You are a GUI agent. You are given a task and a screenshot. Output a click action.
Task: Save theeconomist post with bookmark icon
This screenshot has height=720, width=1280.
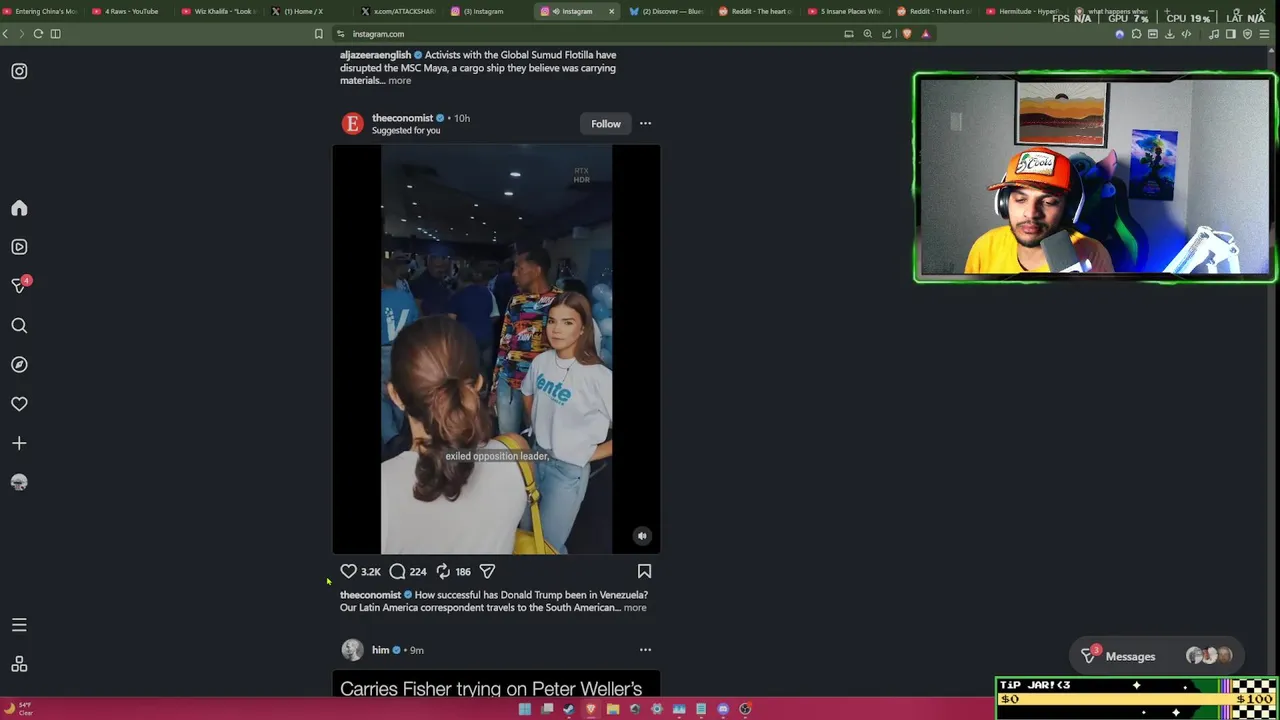click(644, 571)
